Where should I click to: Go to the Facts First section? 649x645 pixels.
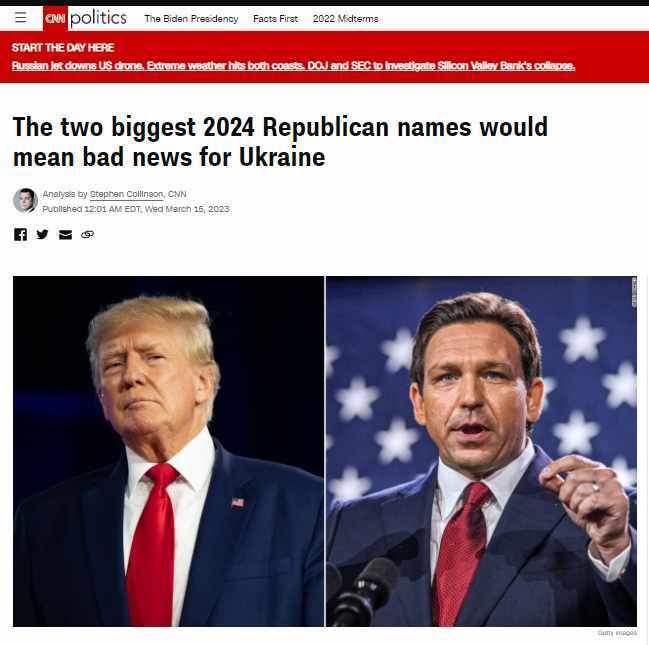click(275, 19)
